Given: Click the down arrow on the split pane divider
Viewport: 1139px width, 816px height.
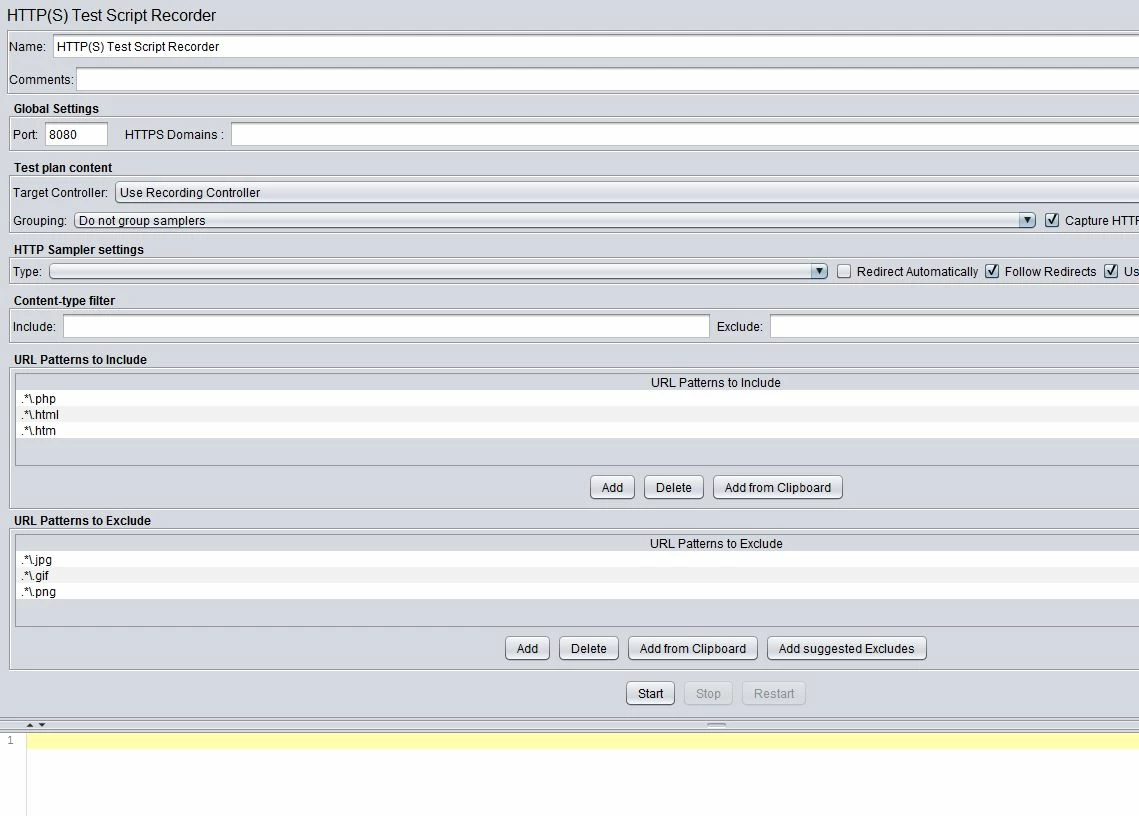Looking at the screenshot, I should pyautogui.click(x=42, y=724).
